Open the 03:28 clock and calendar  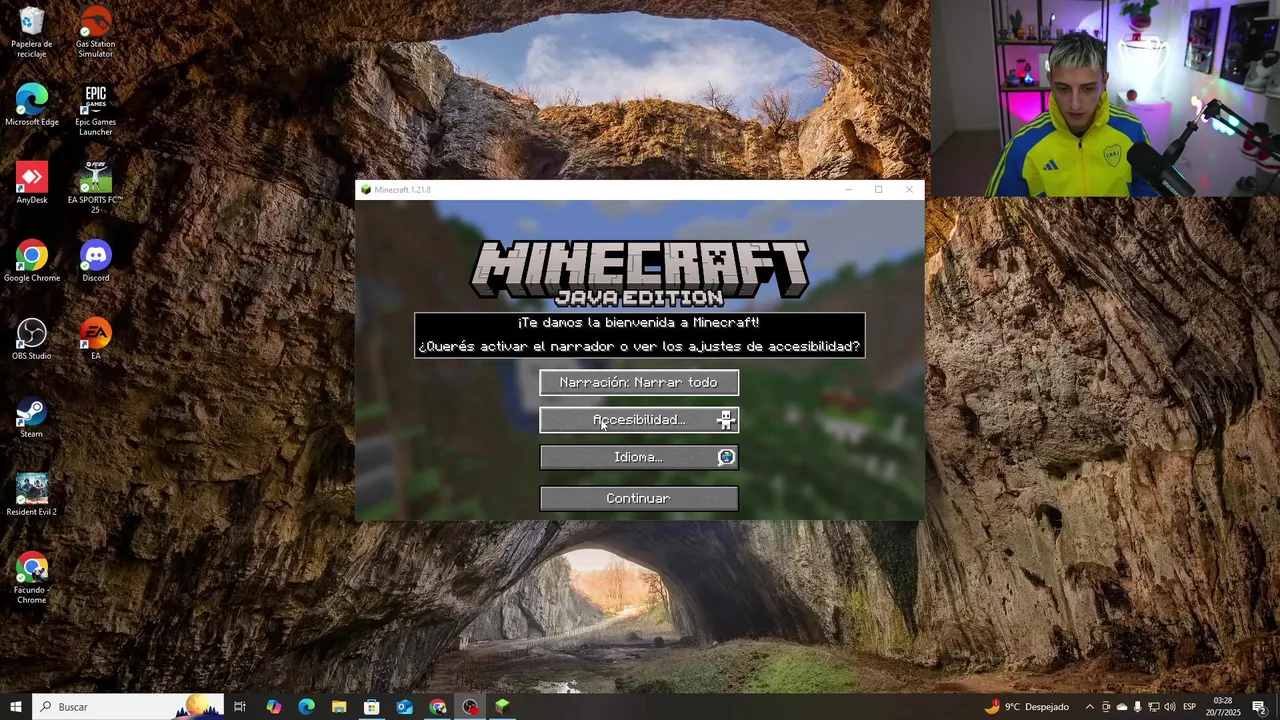pyautogui.click(x=1222, y=707)
